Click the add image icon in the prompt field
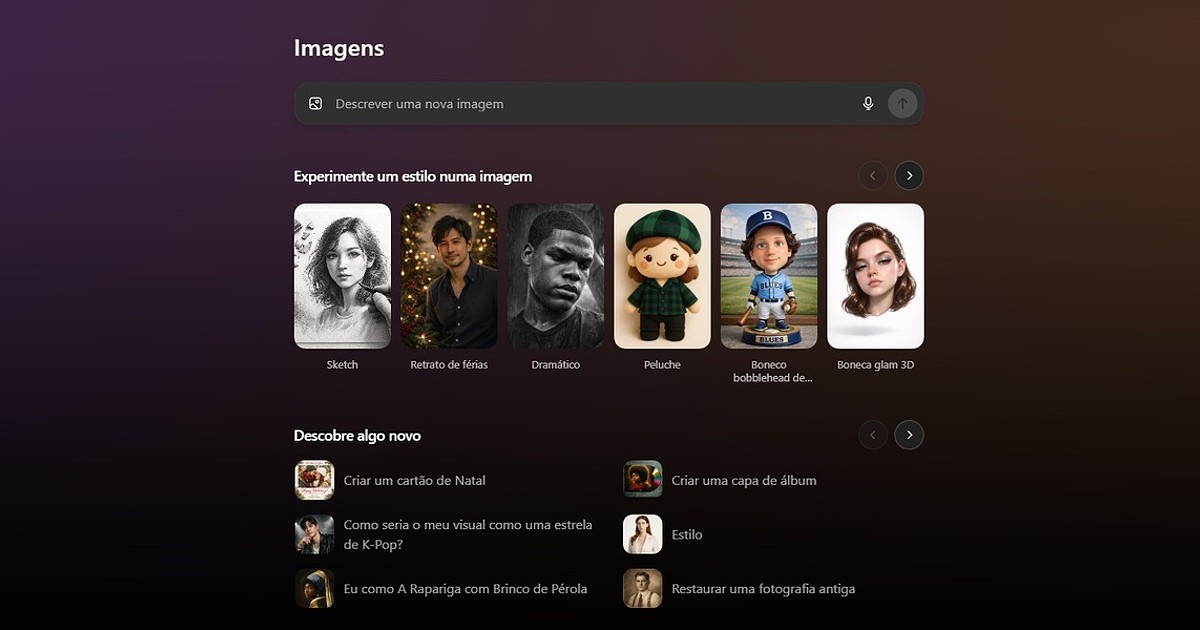The image size is (1200, 630). pos(316,103)
